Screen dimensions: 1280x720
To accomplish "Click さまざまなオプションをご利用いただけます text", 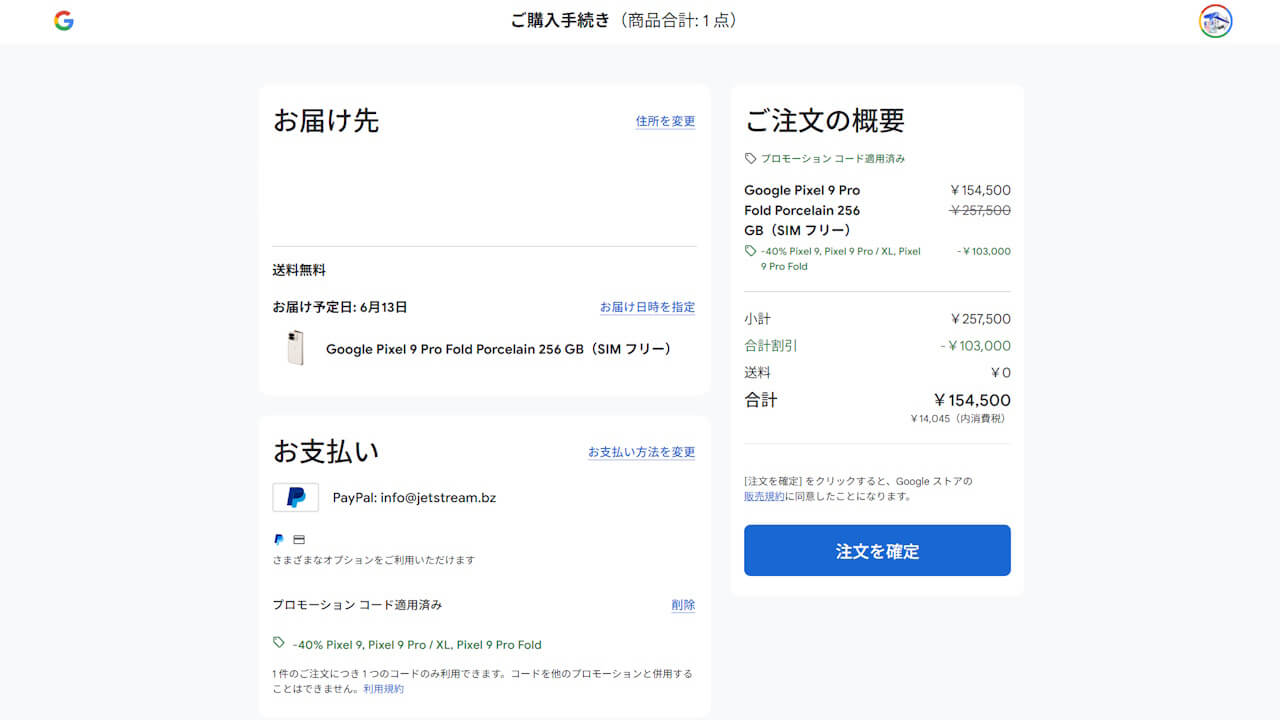I will 374,560.
